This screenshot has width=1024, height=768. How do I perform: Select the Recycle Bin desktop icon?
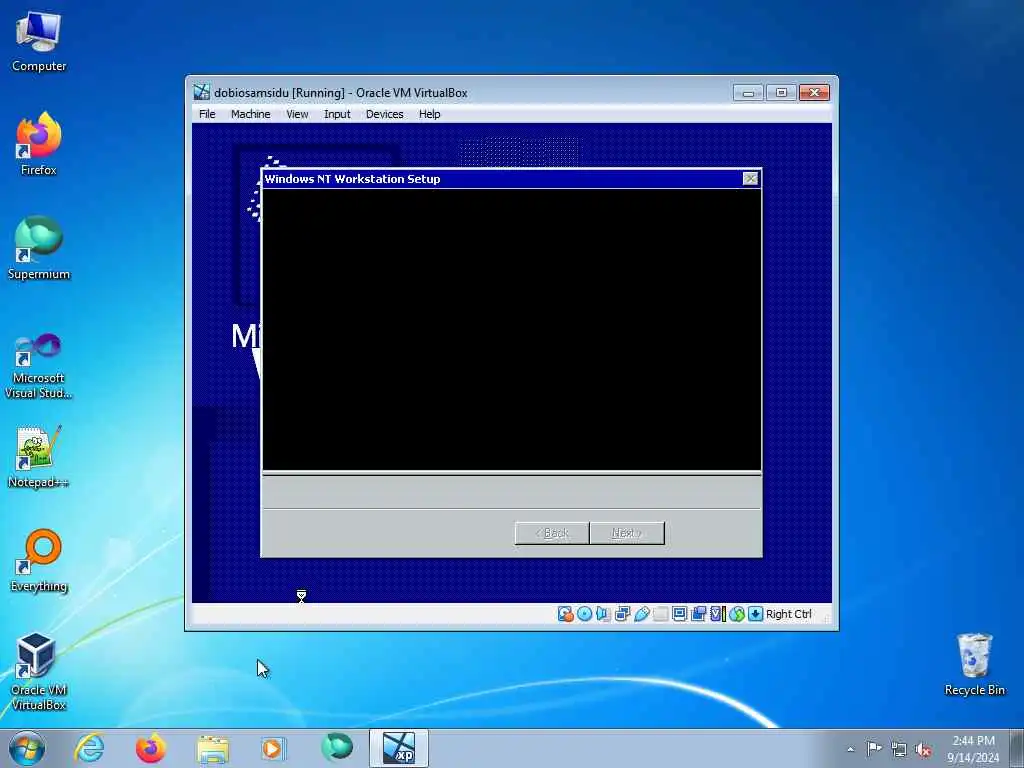tap(974, 665)
